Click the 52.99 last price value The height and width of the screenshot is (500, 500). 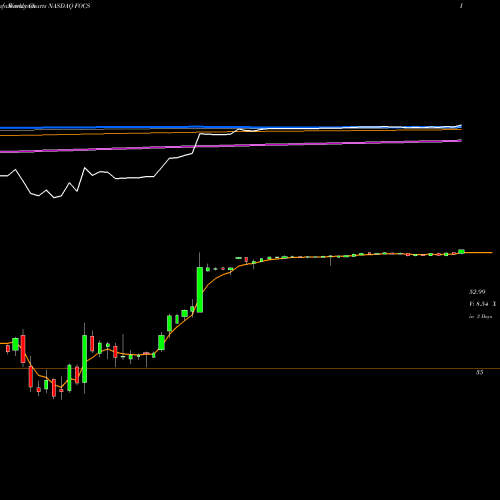pos(477,292)
